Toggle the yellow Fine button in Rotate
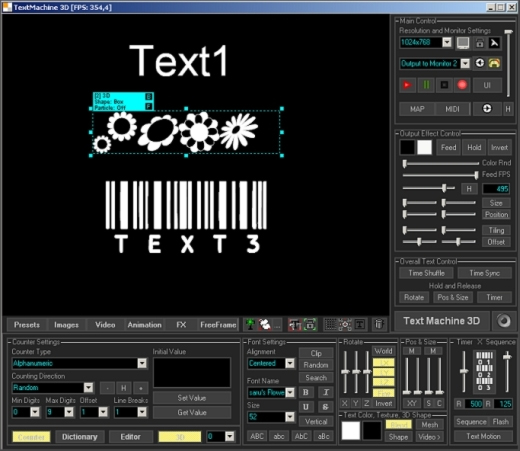The height and width of the screenshot is (451, 520). pos(384,393)
